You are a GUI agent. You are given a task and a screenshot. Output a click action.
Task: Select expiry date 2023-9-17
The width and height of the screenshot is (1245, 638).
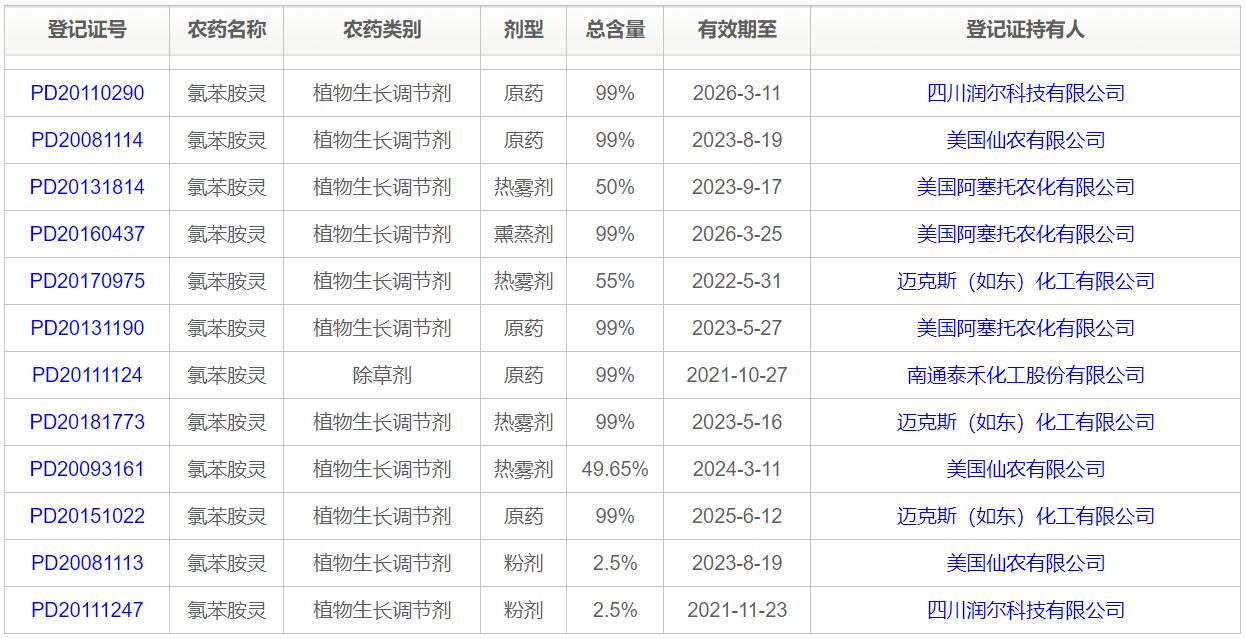[737, 187]
